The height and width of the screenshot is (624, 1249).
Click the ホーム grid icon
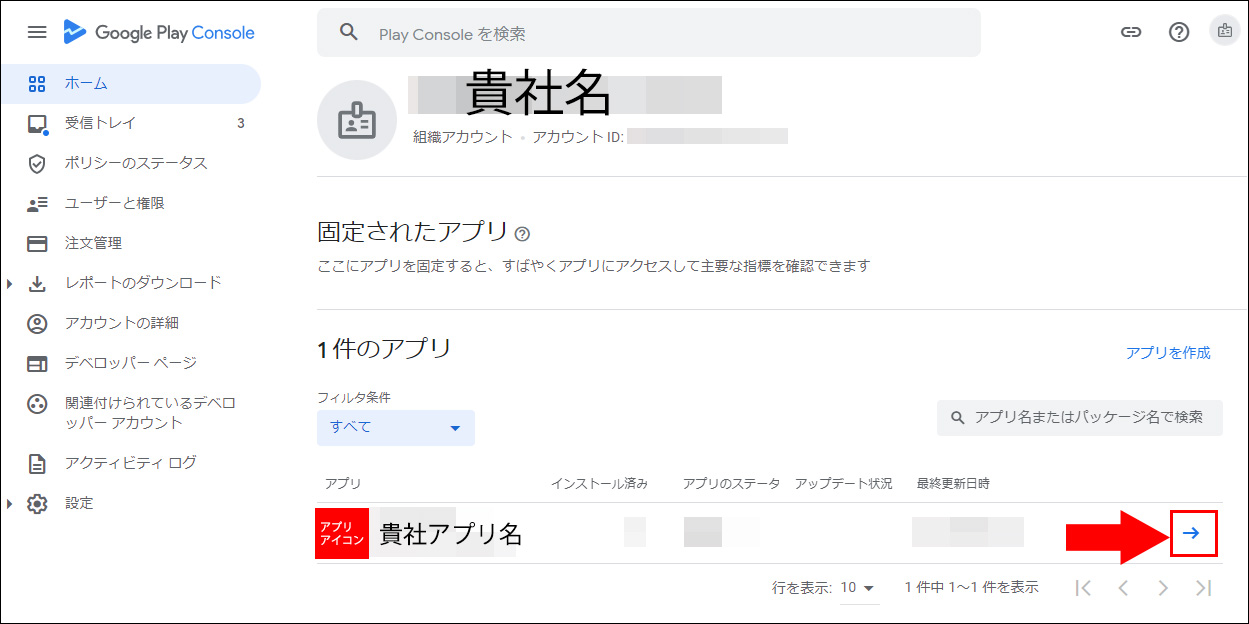click(x=37, y=84)
